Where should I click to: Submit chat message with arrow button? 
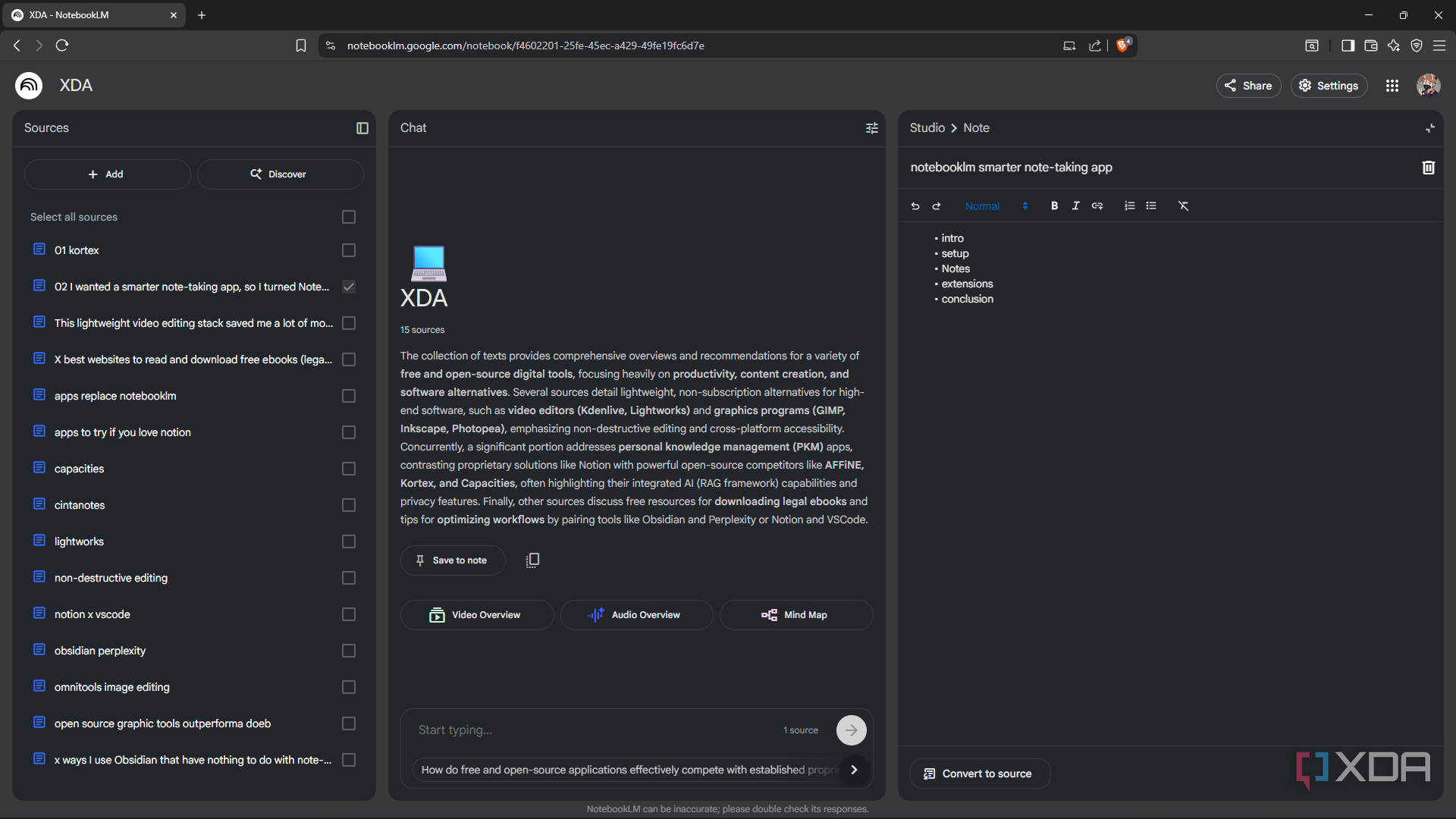pyautogui.click(x=852, y=730)
